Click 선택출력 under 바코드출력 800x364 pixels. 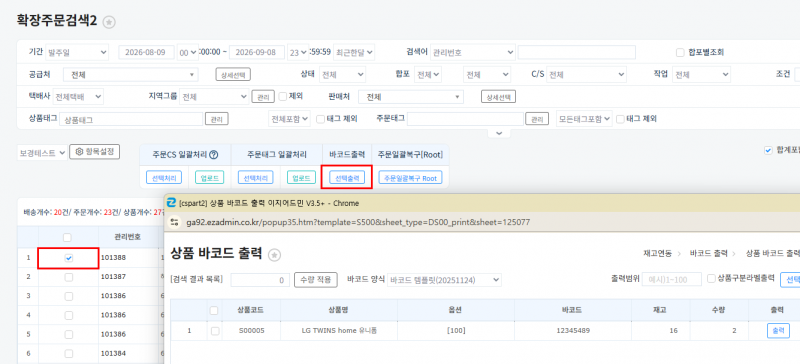point(347,178)
